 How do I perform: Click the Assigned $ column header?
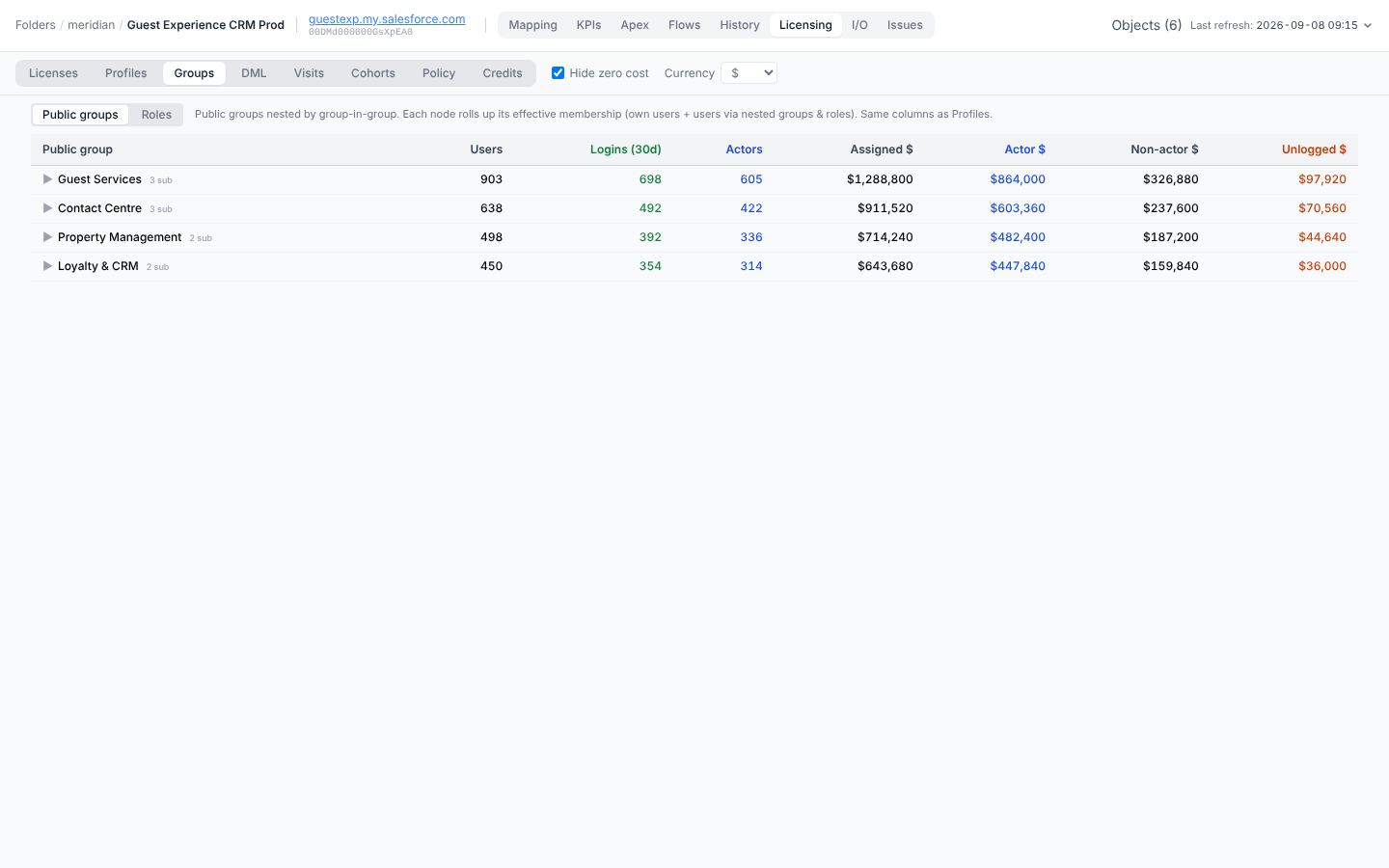(882, 149)
